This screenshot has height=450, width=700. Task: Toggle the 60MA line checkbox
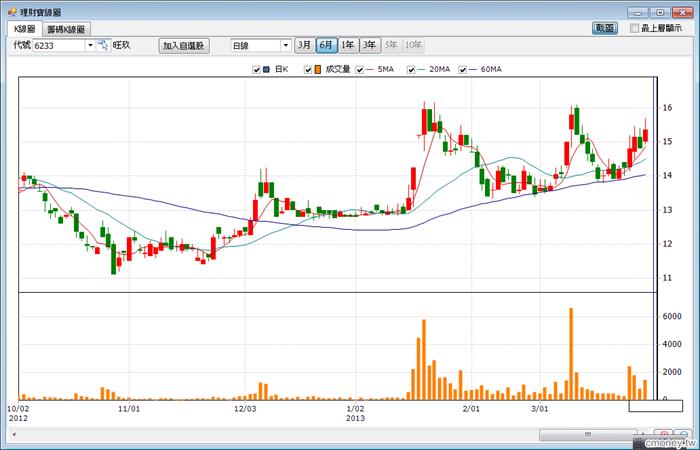click(x=462, y=69)
